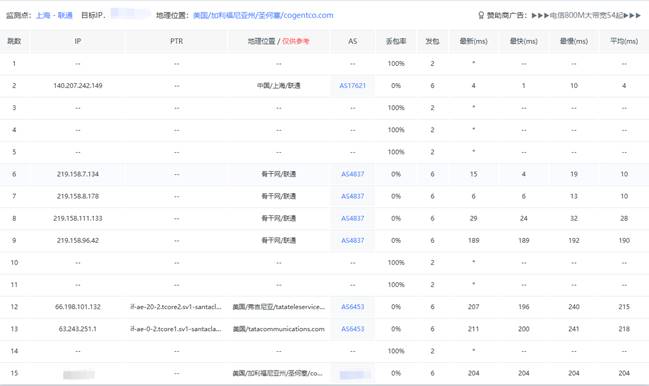Select IP address 219.158.7.134
The height and width of the screenshot is (386, 649).
78,174
